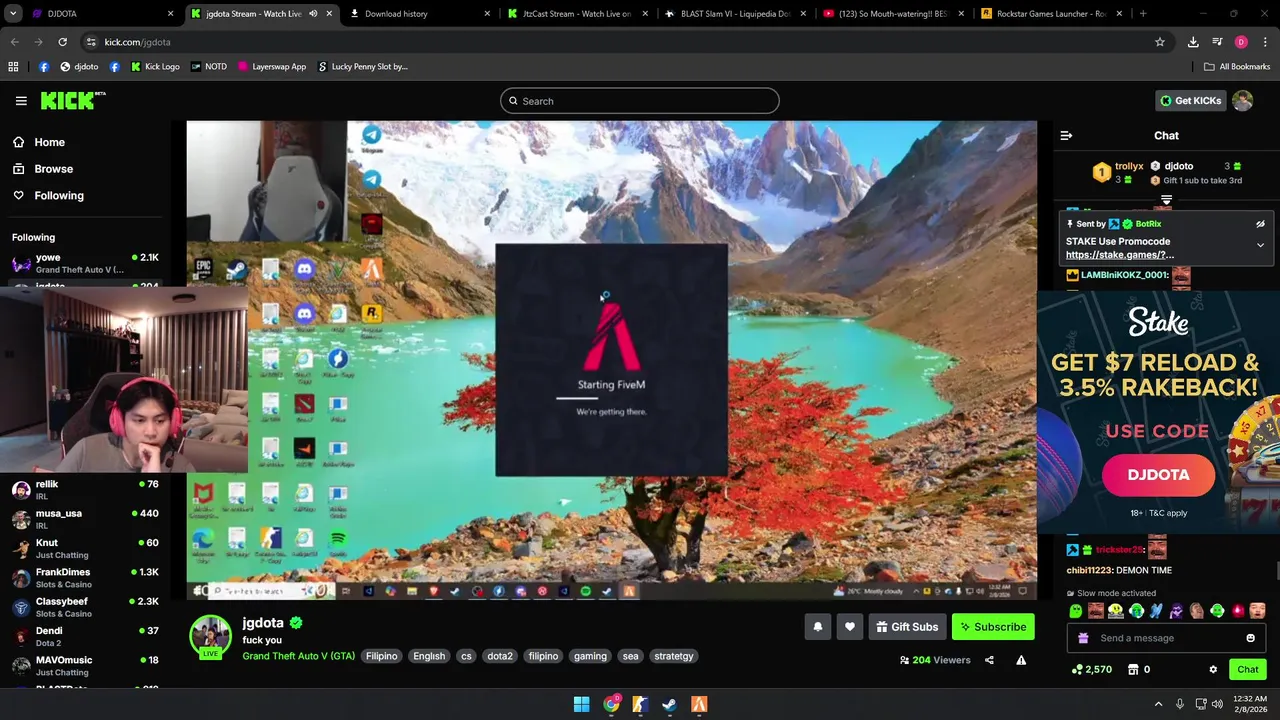Viewport: 1280px width, 720px height.
Task: Reload the page
Action: coord(62,42)
